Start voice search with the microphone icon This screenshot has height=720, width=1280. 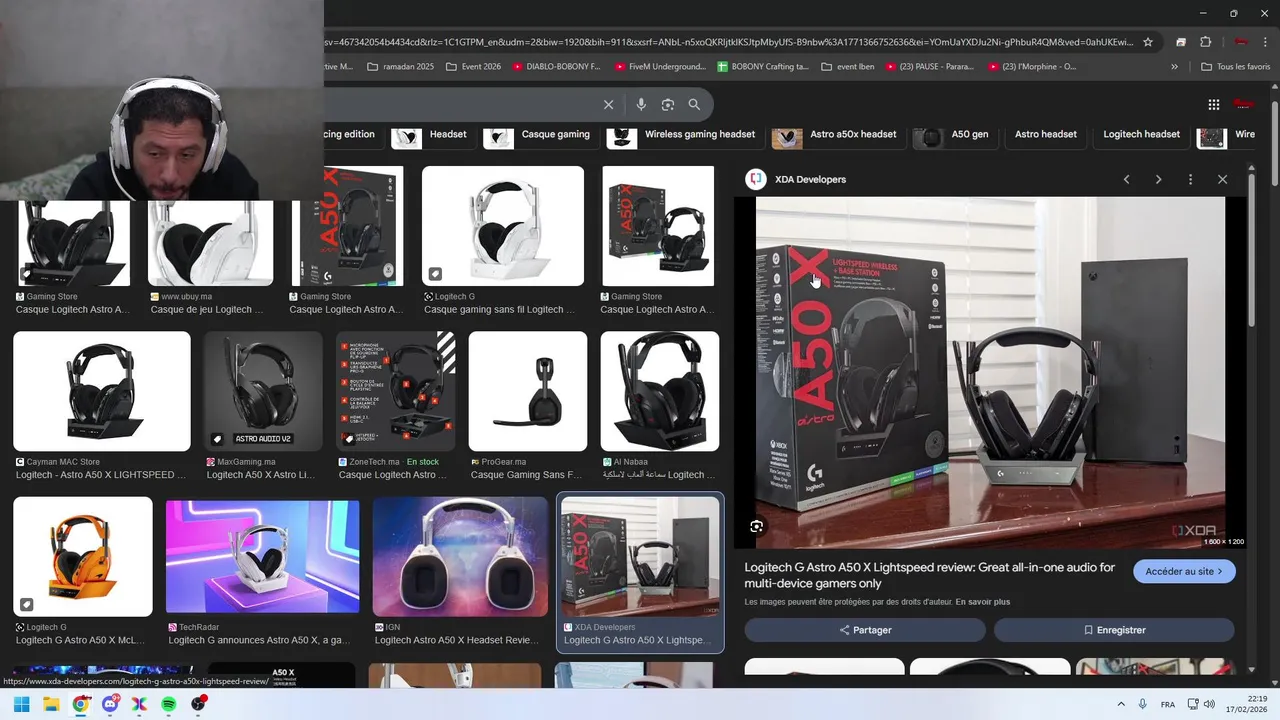(641, 104)
